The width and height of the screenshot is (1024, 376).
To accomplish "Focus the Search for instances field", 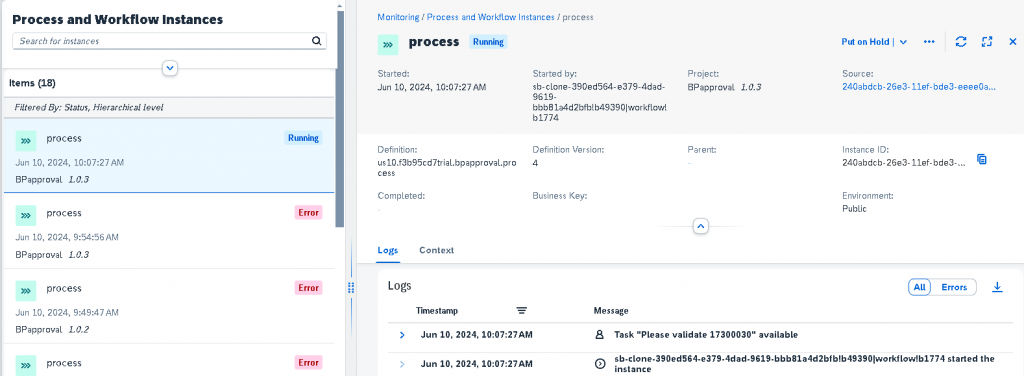I will click(x=163, y=40).
